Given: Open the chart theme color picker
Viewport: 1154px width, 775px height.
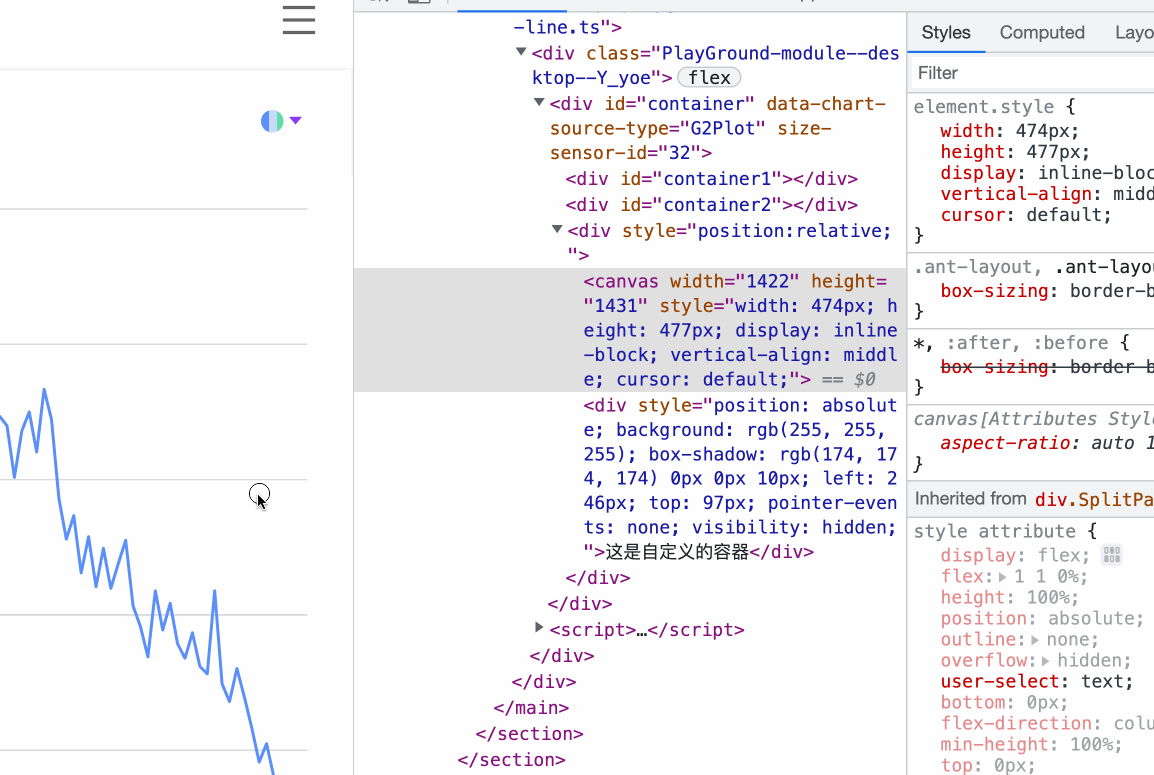Looking at the screenshot, I should (x=272, y=121).
